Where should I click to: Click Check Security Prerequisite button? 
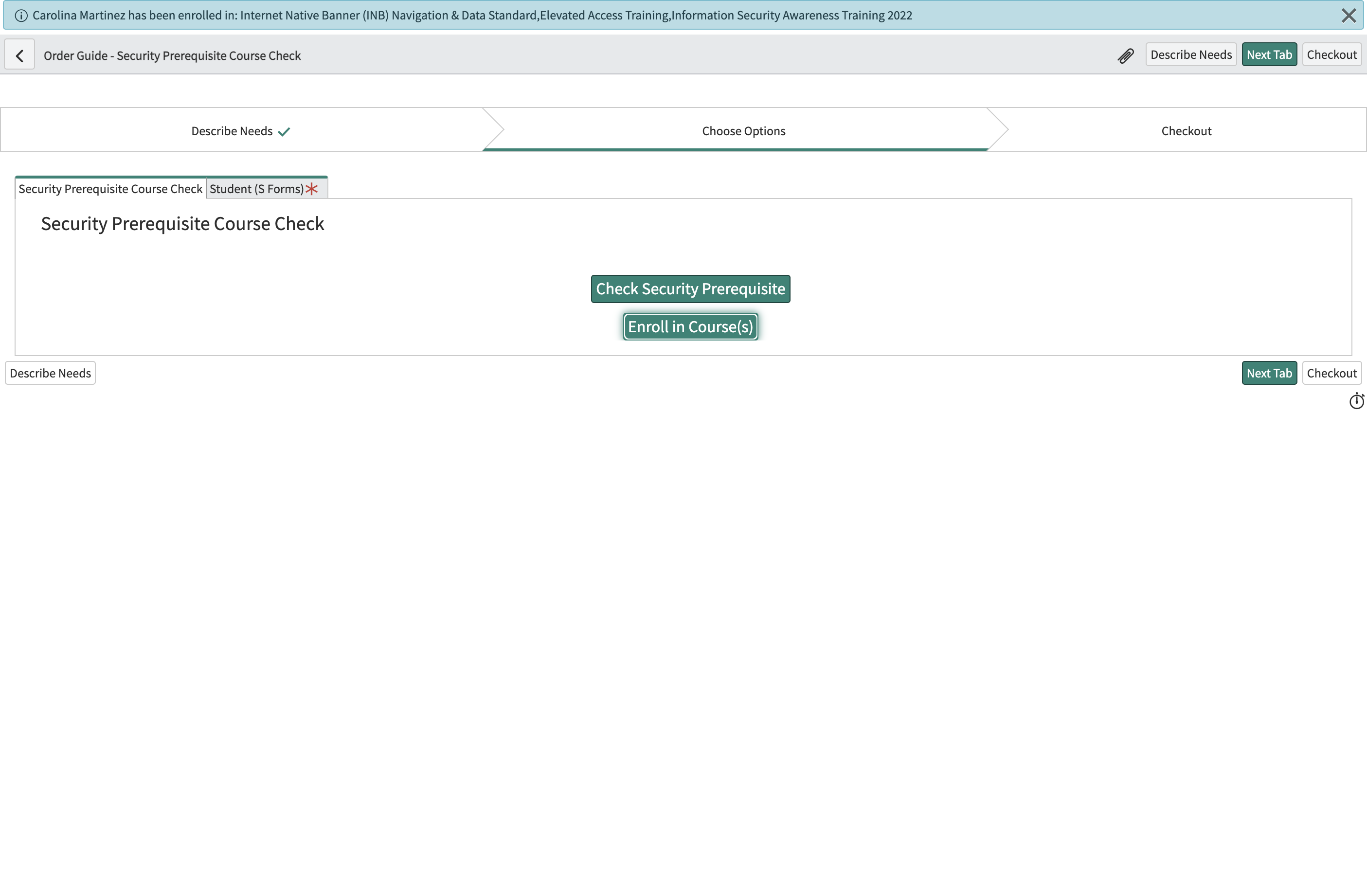point(690,289)
